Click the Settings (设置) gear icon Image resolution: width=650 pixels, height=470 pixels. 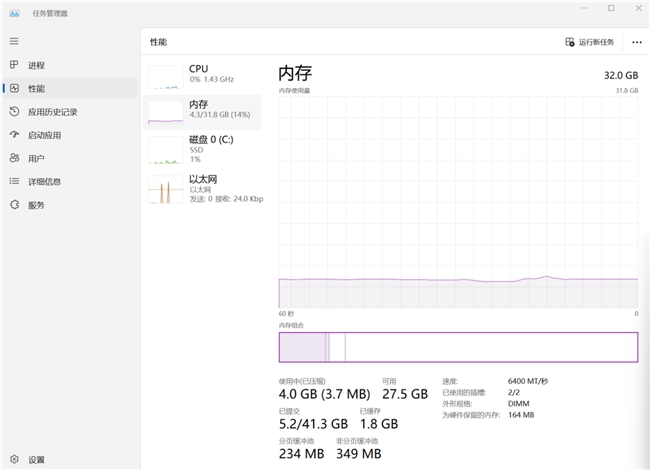tap(14, 459)
